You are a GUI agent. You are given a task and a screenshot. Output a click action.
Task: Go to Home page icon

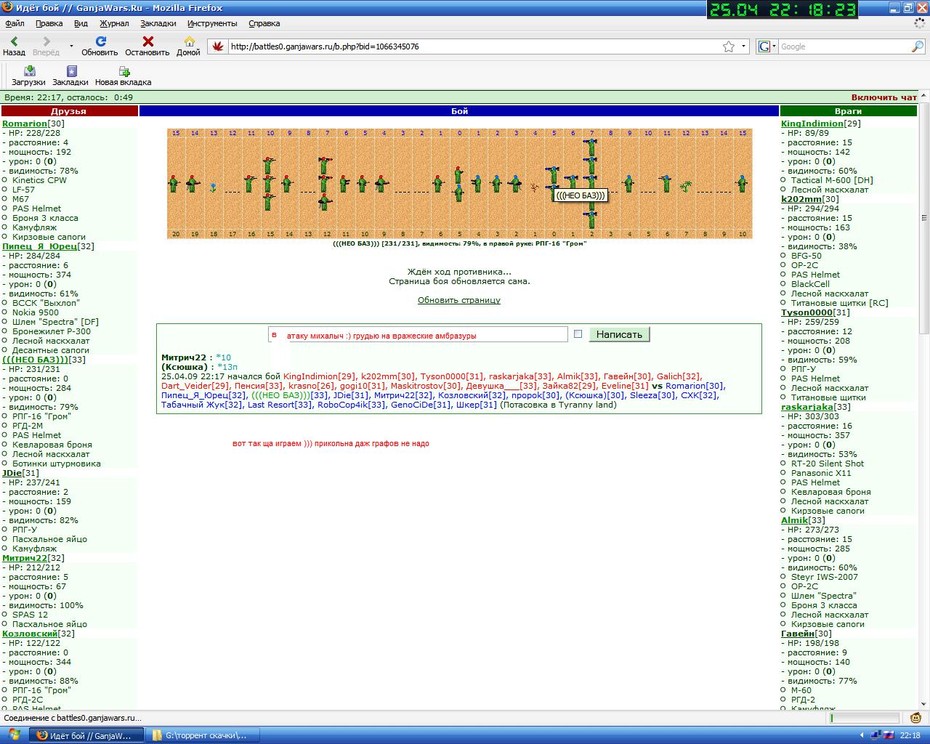189,42
